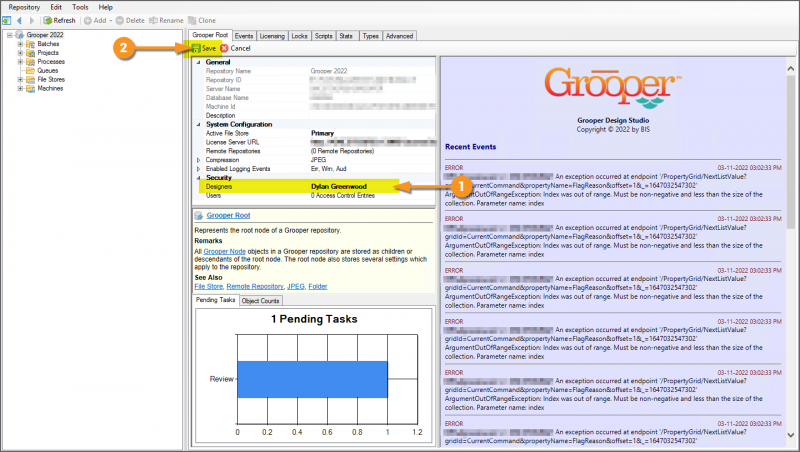Open the Grooper Node link

click(x=224, y=252)
